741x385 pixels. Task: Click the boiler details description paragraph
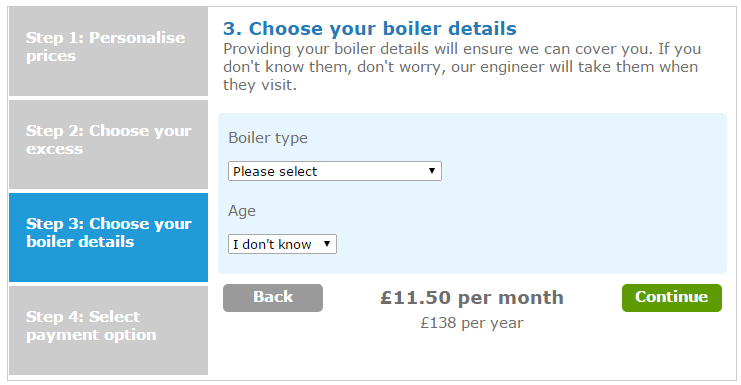[x=462, y=67]
